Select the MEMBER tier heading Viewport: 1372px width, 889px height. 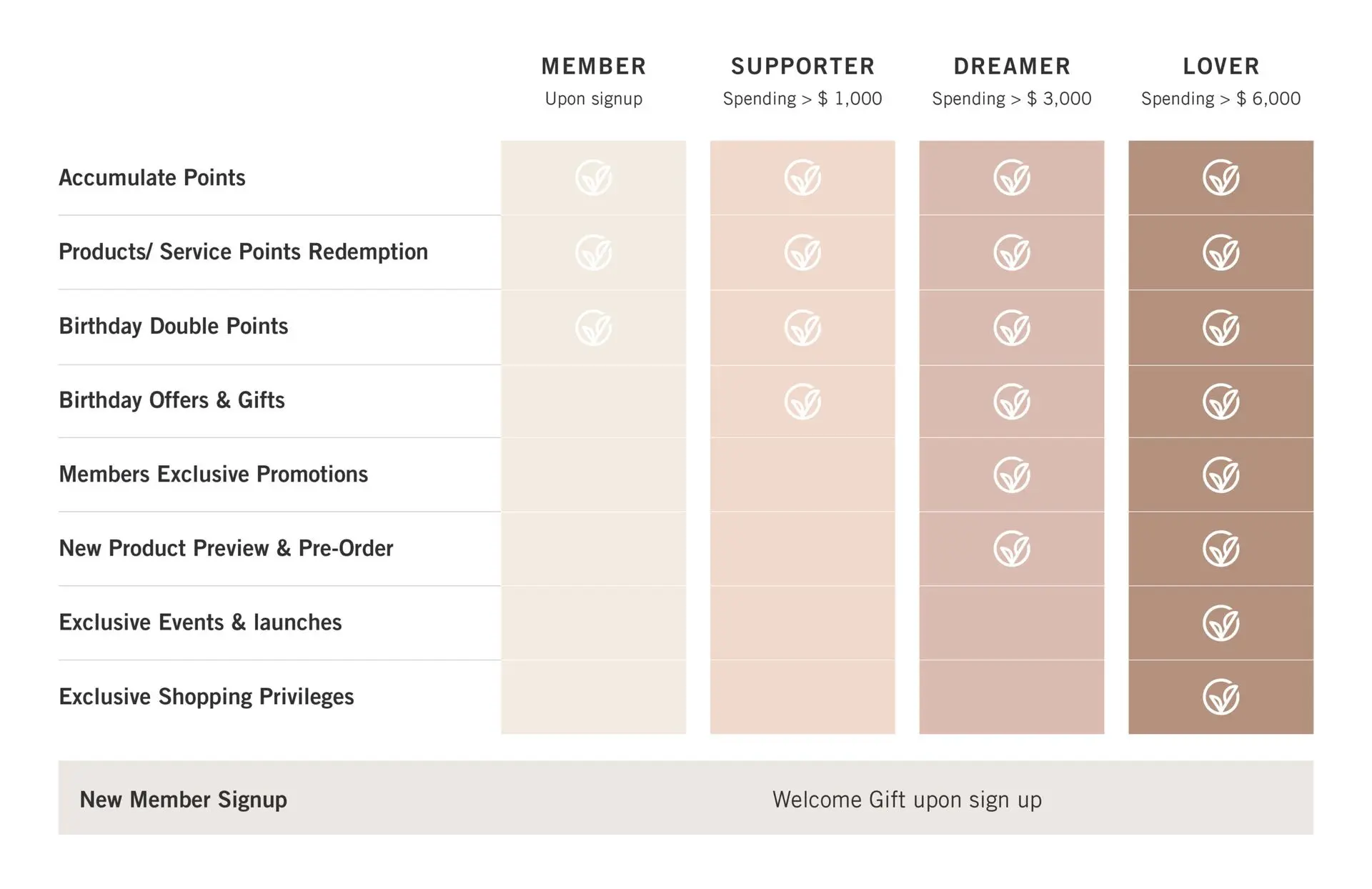coord(593,66)
